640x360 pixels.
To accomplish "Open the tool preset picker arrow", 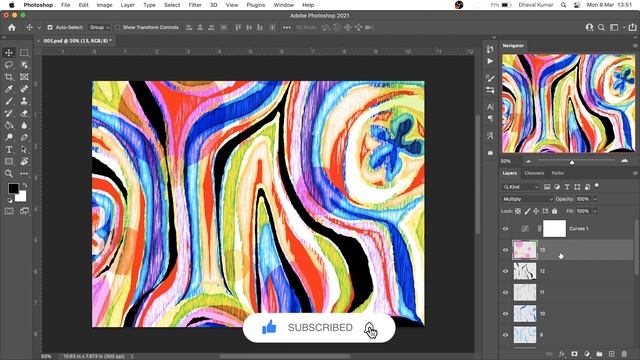I will [39, 28].
